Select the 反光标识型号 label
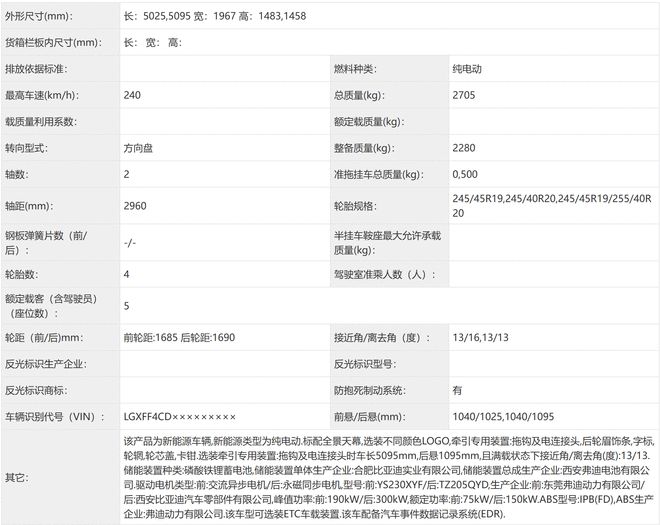The height and width of the screenshot is (525, 660). coord(365,364)
